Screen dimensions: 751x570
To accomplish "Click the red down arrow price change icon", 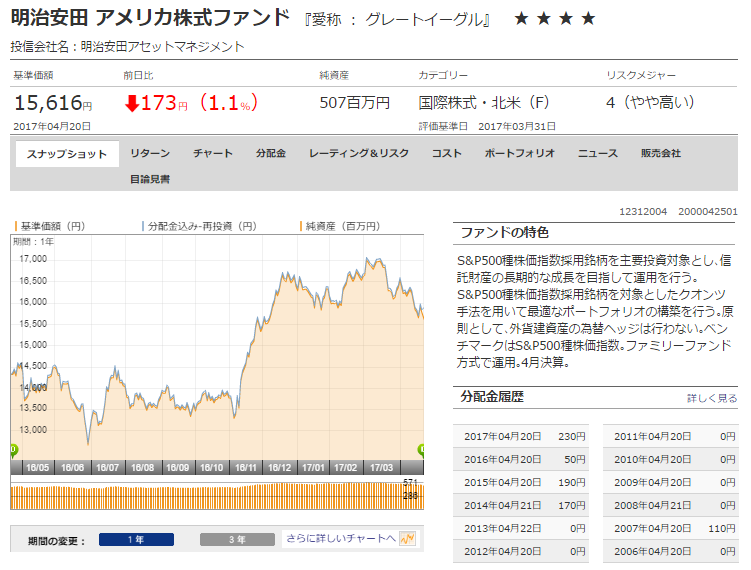I will point(132,103).
